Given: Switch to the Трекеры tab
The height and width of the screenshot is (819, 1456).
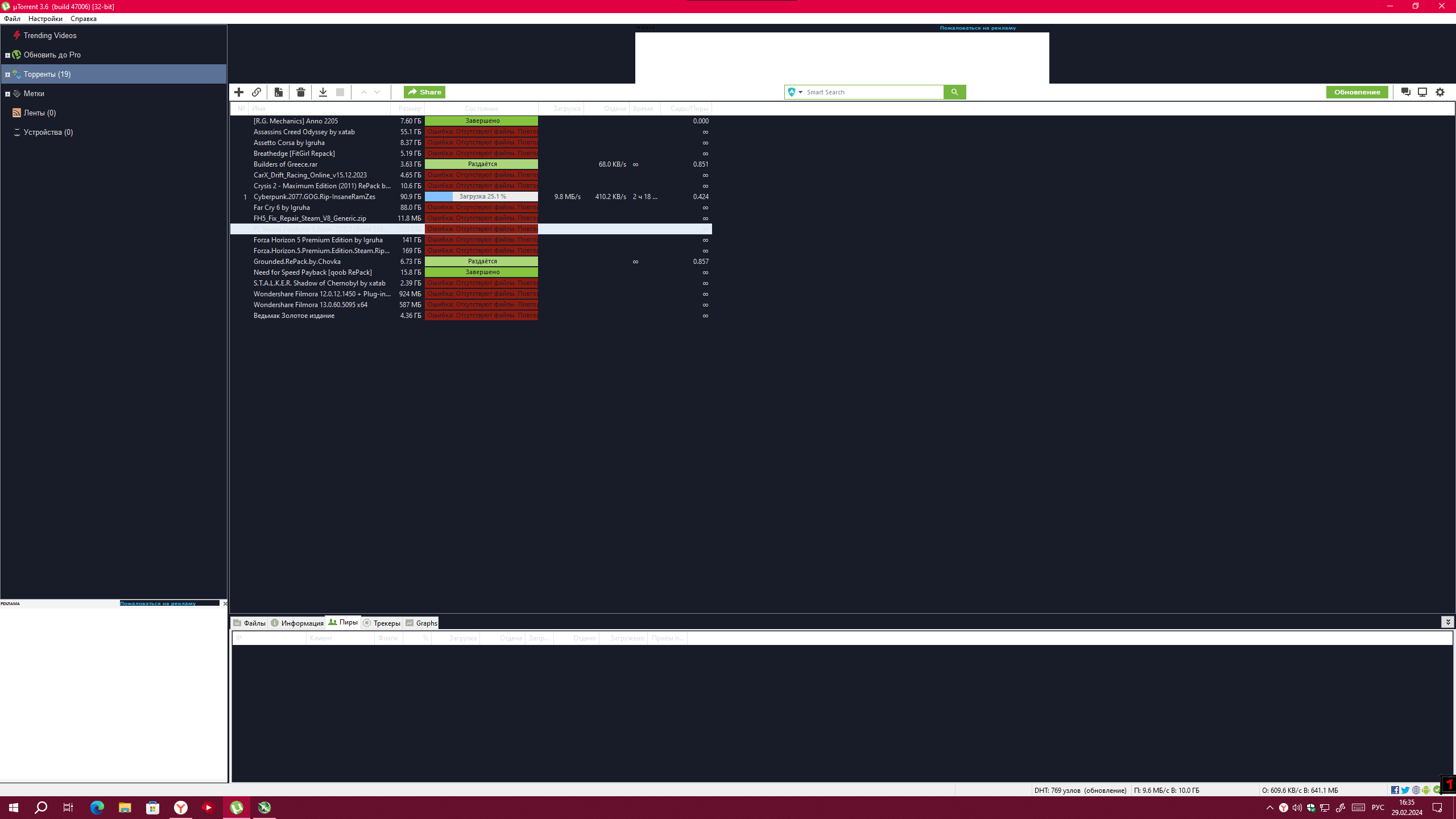Looking at the screenshot, I should pos(382,623).
